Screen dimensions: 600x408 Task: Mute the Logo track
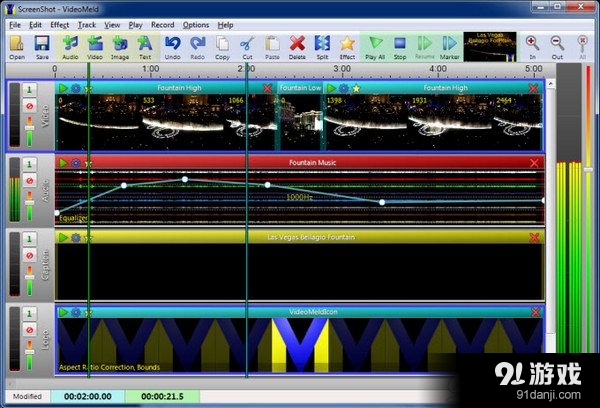pos(29,330)
